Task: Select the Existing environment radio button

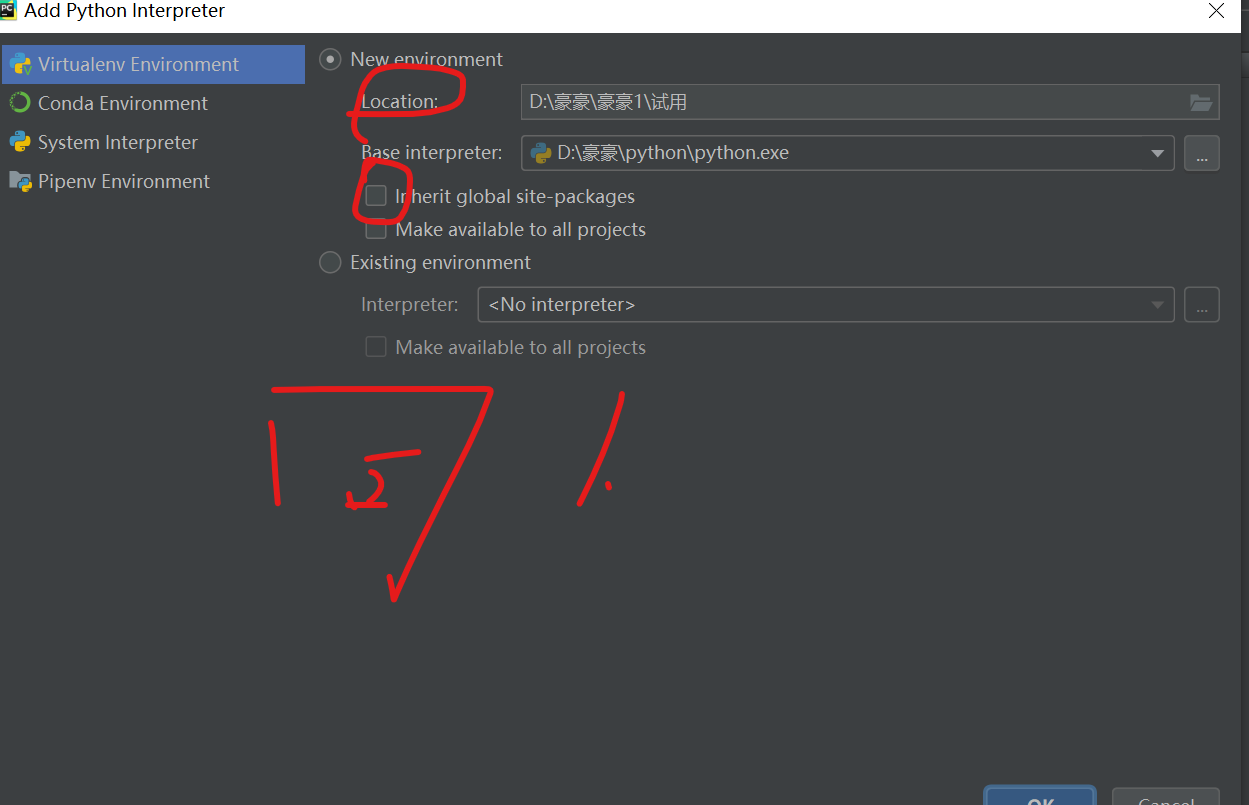Action: [x=329, y=263]
